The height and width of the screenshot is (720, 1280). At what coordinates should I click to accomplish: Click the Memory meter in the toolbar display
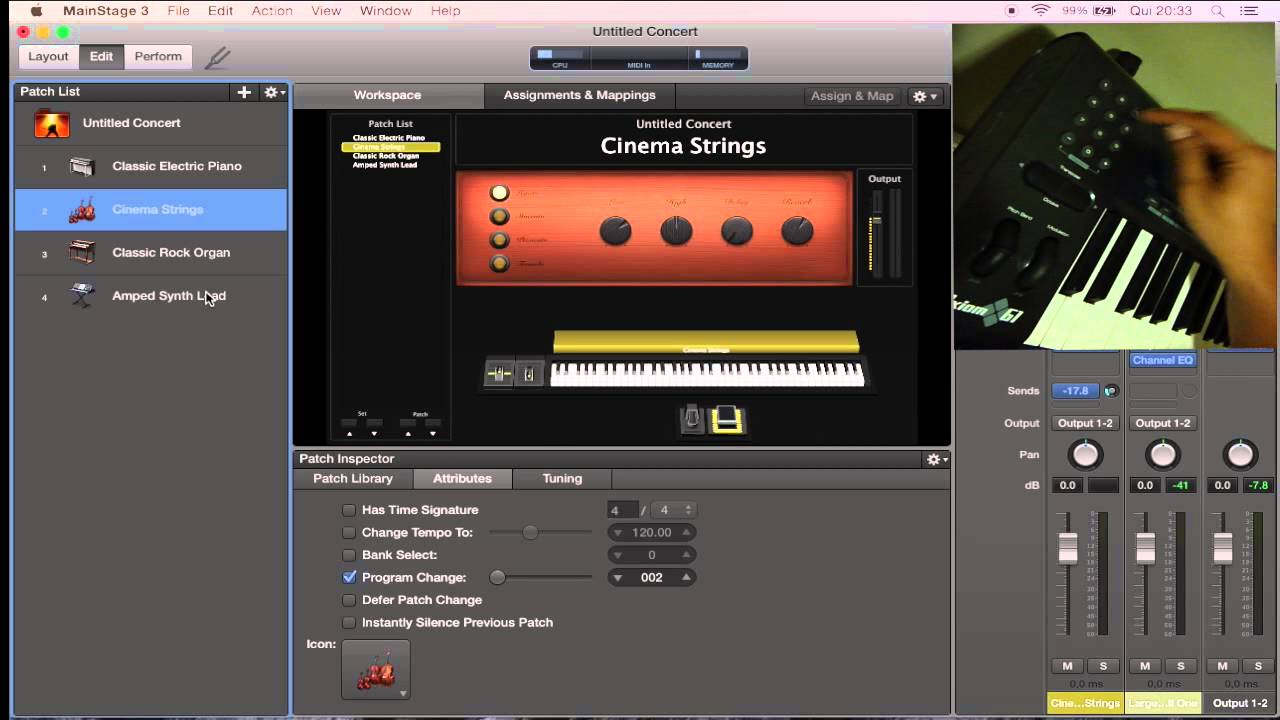click(x=717, y=58)
